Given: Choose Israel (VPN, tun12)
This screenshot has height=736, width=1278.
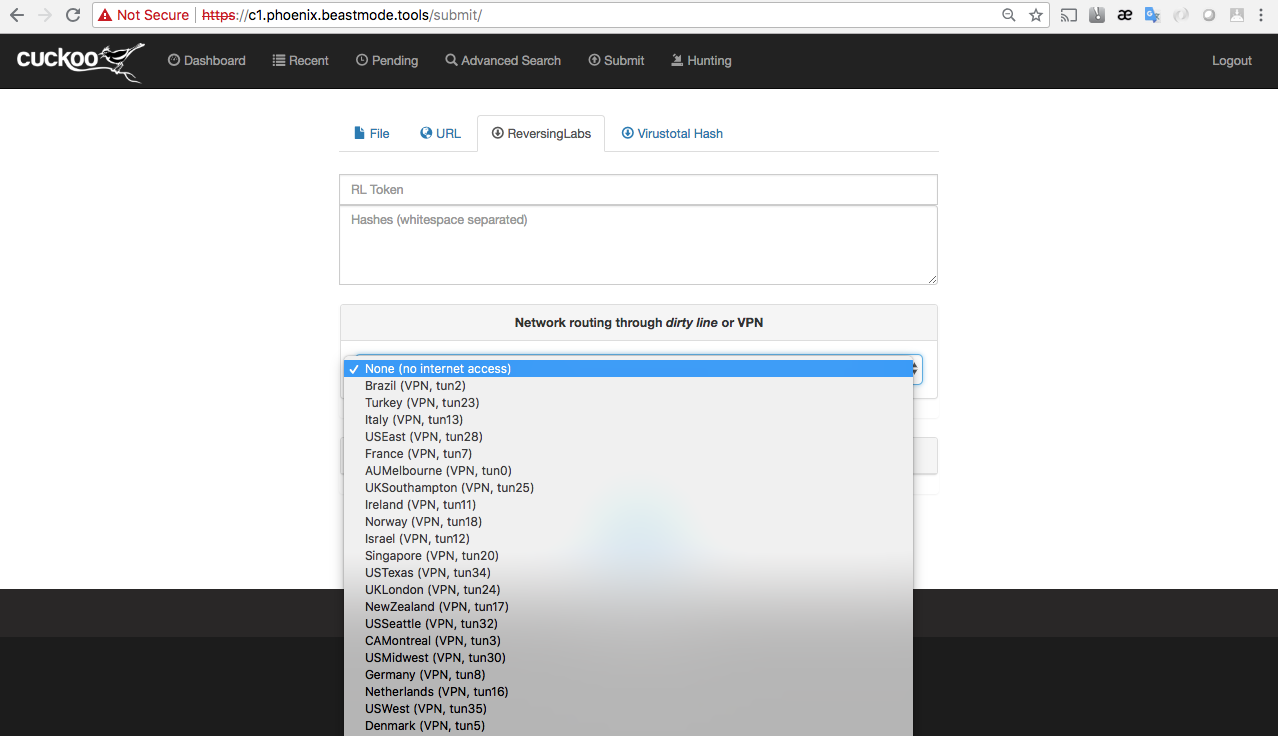Looking at the screenshot, I should pyautogui.click(x=628, y=539).
